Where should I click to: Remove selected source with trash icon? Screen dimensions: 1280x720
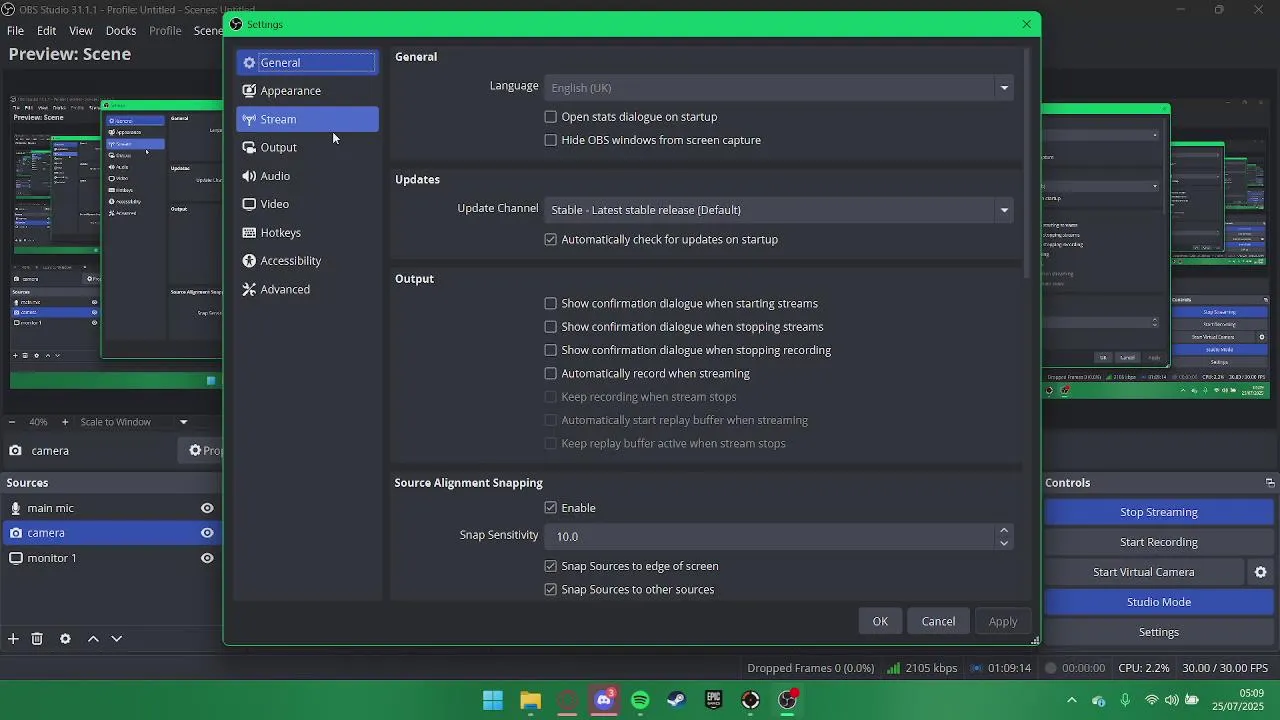(x=37, y=639)
